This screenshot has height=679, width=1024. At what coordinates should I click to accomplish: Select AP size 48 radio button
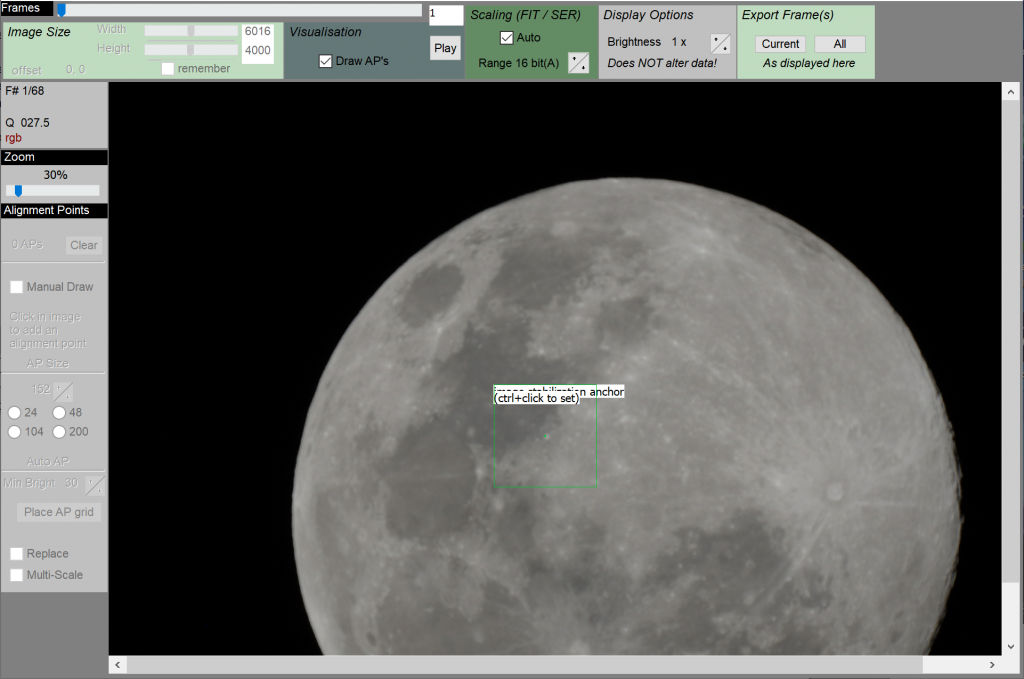click(59, 413)
